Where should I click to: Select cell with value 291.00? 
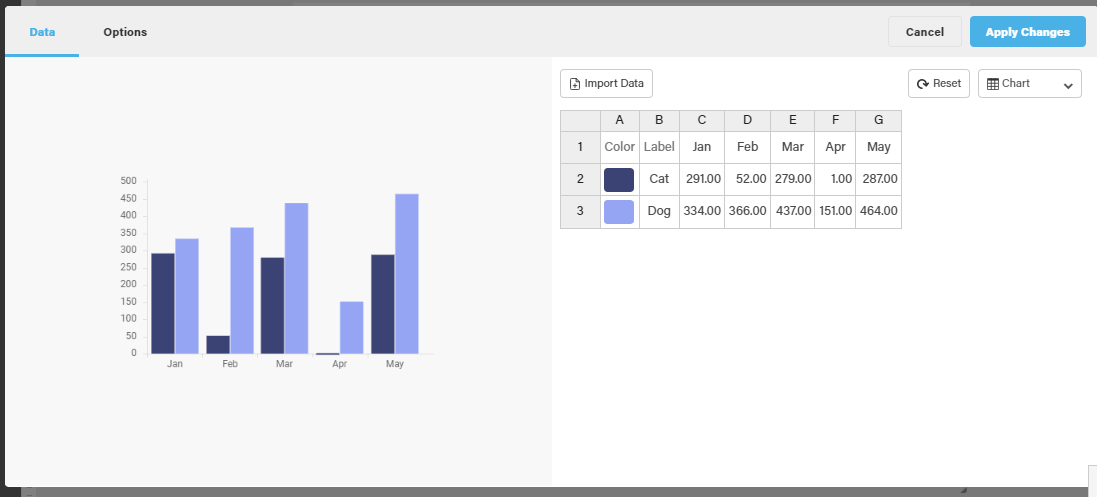702,179
